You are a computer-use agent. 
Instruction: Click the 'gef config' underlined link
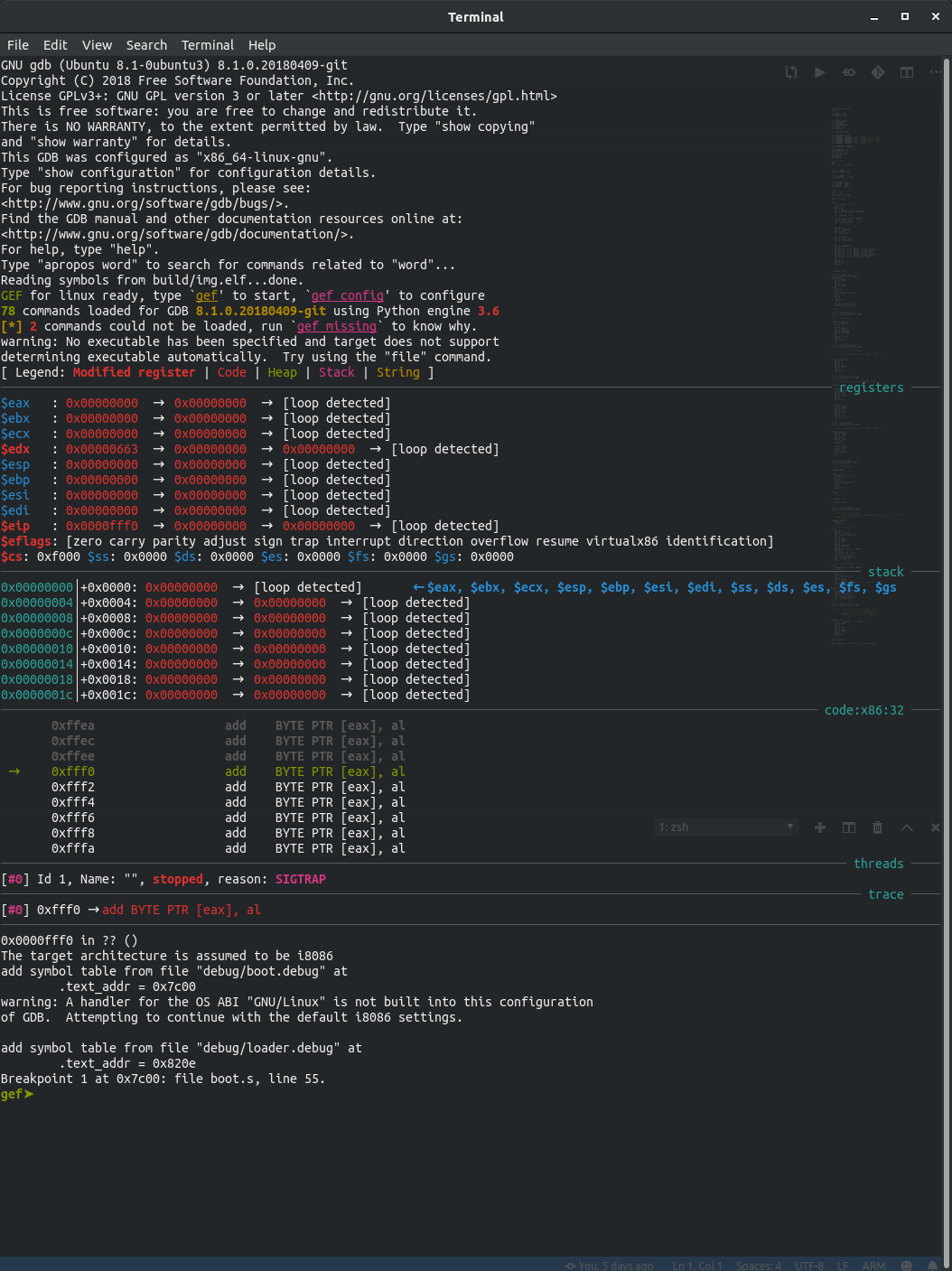(347, 295)
